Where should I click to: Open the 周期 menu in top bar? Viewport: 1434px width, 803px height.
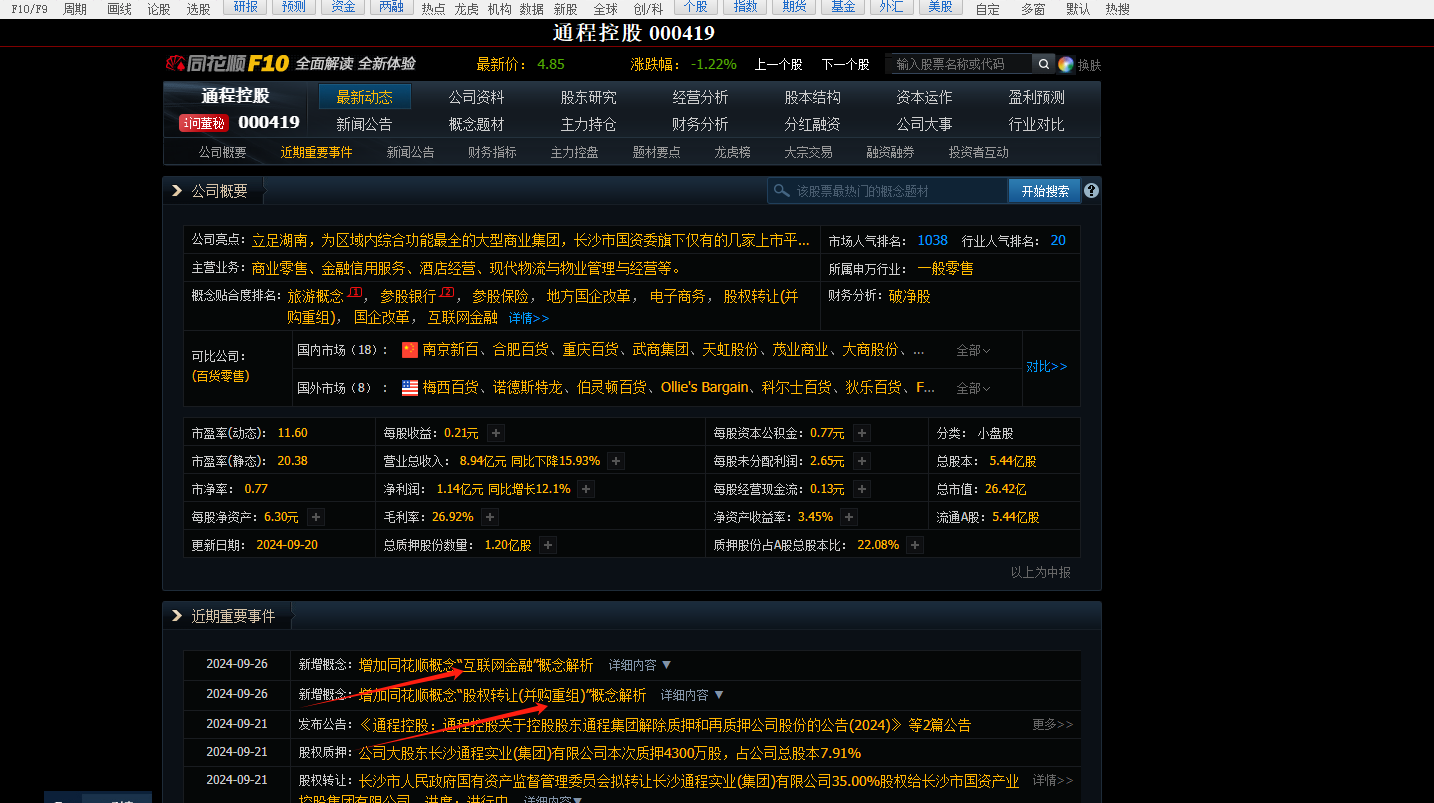click(x=75, y=8)
